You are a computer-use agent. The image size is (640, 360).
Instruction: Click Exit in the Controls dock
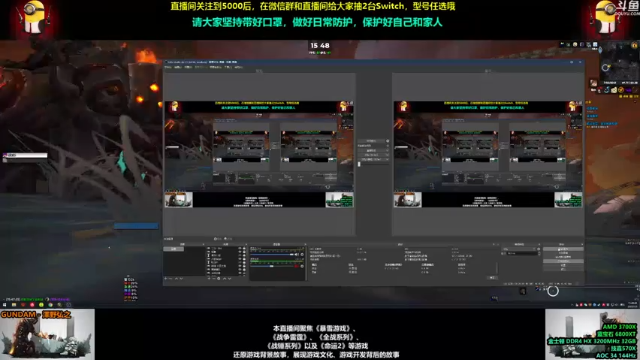(563, 269)
